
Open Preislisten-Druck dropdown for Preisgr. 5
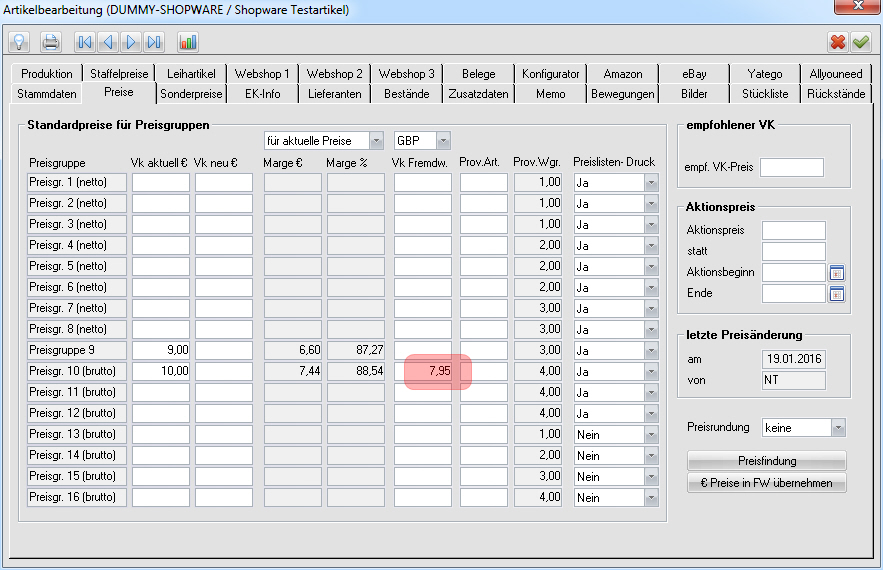click(652, 266)
